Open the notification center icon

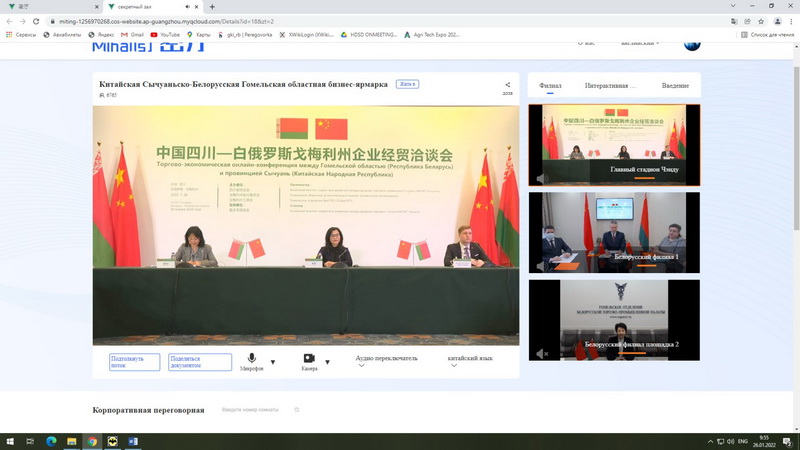point(788,441)
